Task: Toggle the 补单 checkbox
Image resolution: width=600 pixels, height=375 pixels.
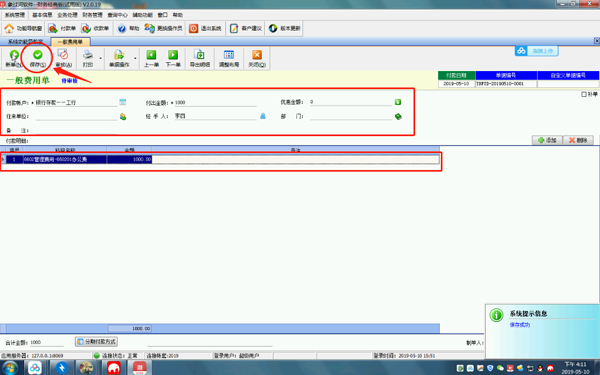Action: pyautogui.click(x=584, y=94)
